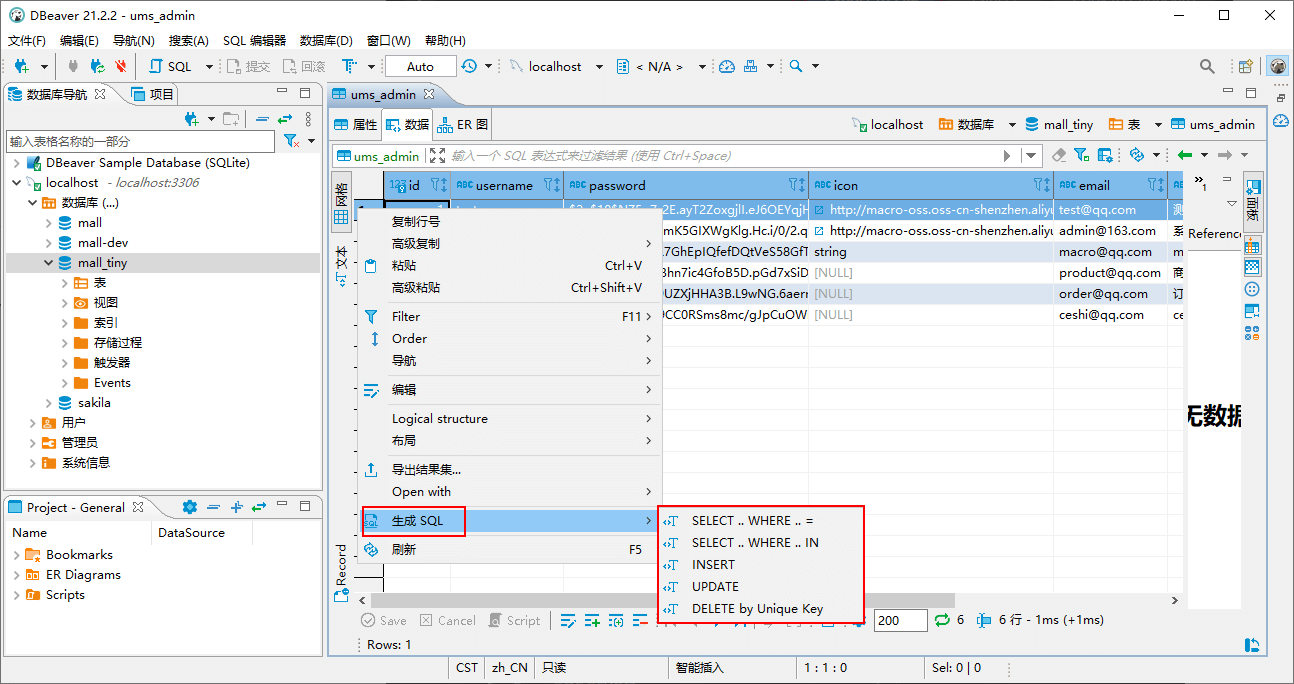Click the Script button at bottom
This screenshot has width=1294, height=684.
pos(514,620)
